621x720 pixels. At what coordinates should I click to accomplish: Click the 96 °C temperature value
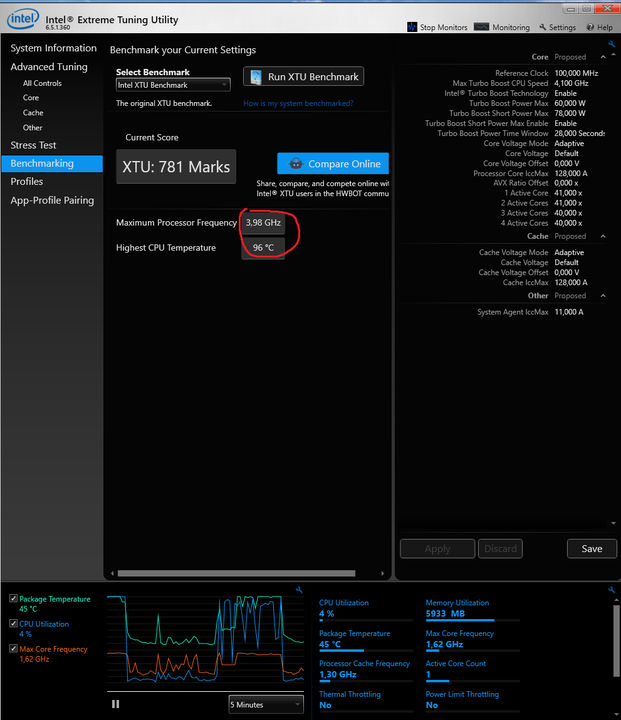263,248
